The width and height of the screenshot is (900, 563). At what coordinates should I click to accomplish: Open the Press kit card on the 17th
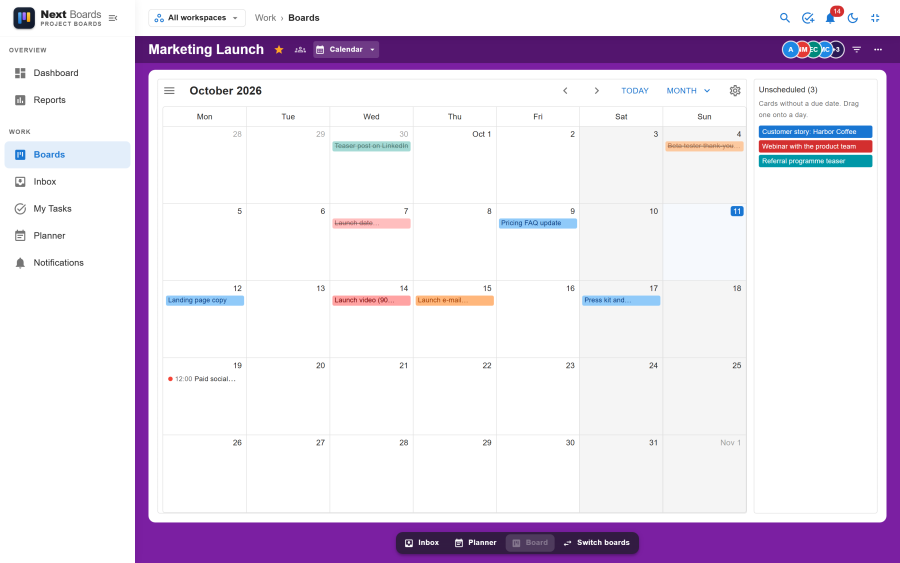pos(621,300)
